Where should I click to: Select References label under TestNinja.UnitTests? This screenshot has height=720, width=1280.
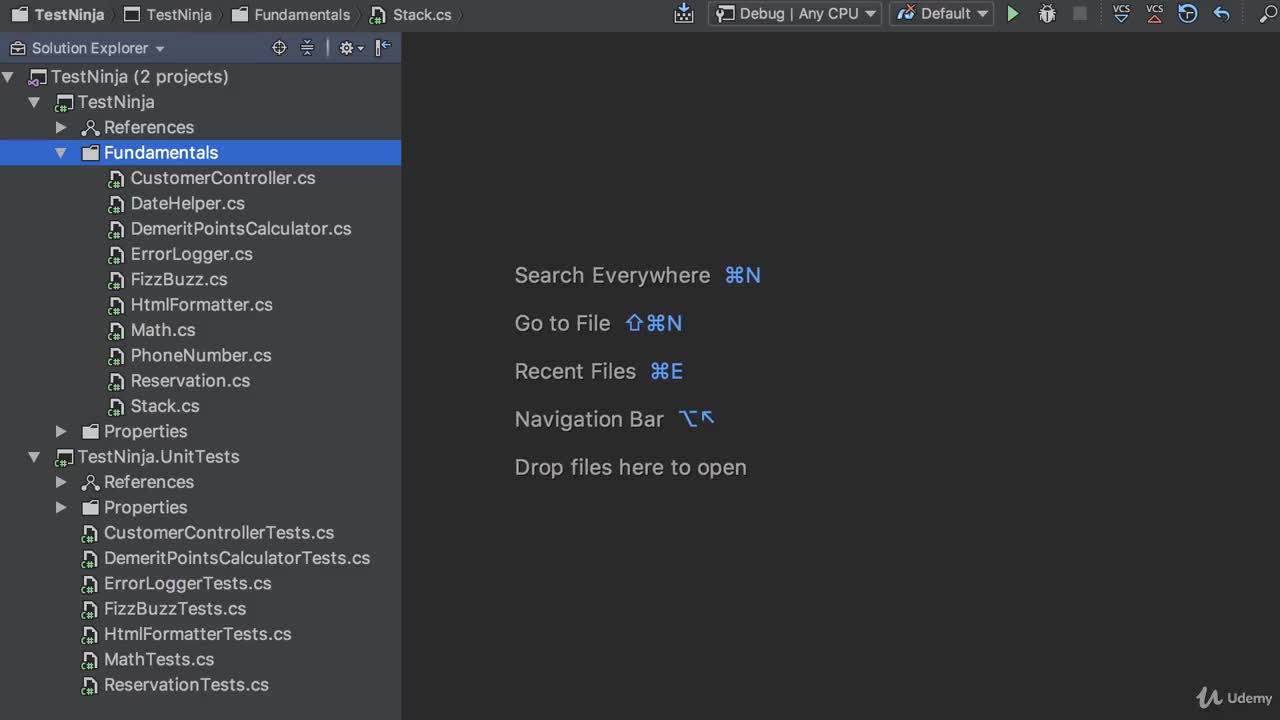(x=149, y=482)
